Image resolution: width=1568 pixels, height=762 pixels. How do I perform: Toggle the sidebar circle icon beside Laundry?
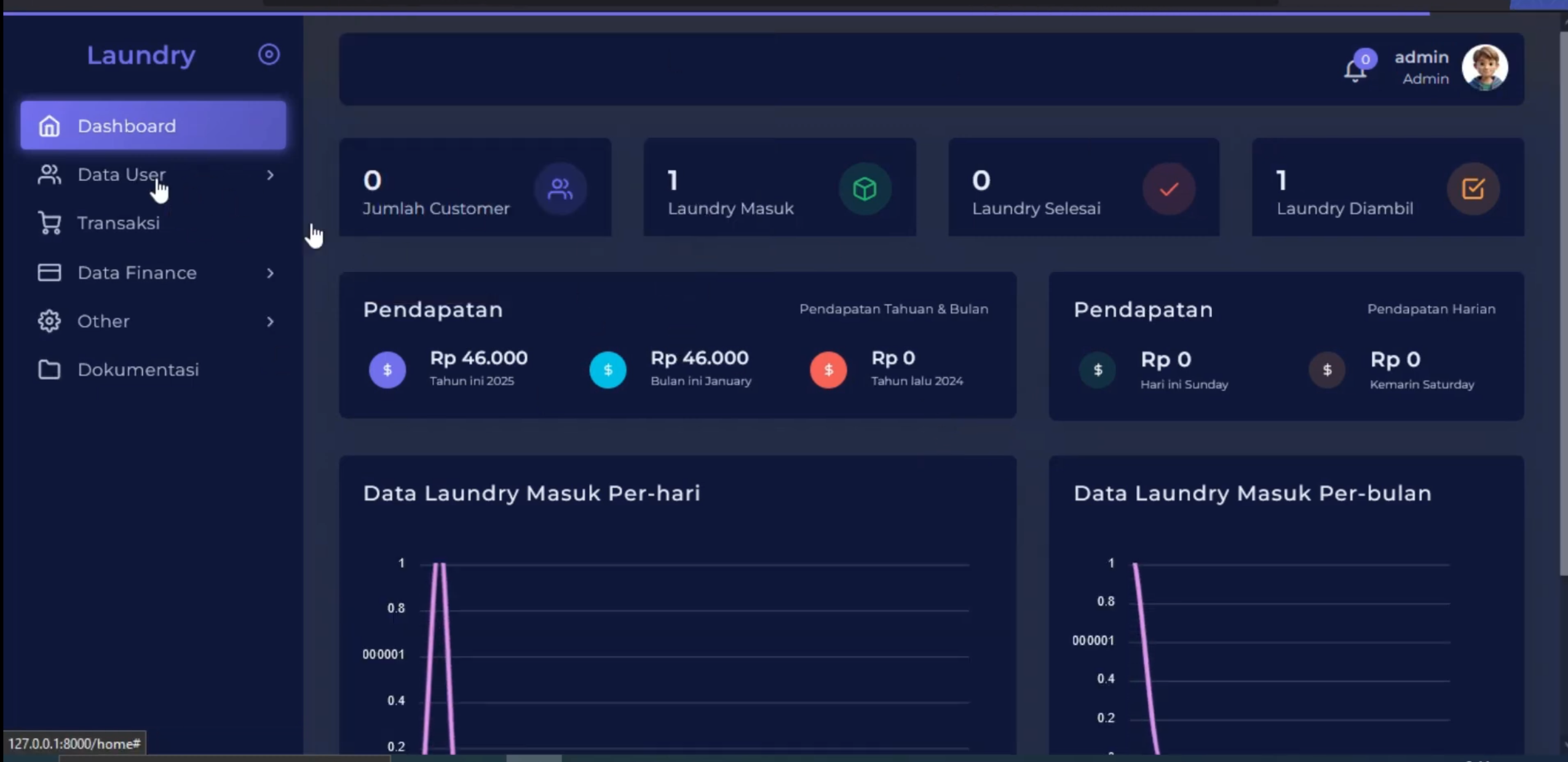click(x=269, y=54)
